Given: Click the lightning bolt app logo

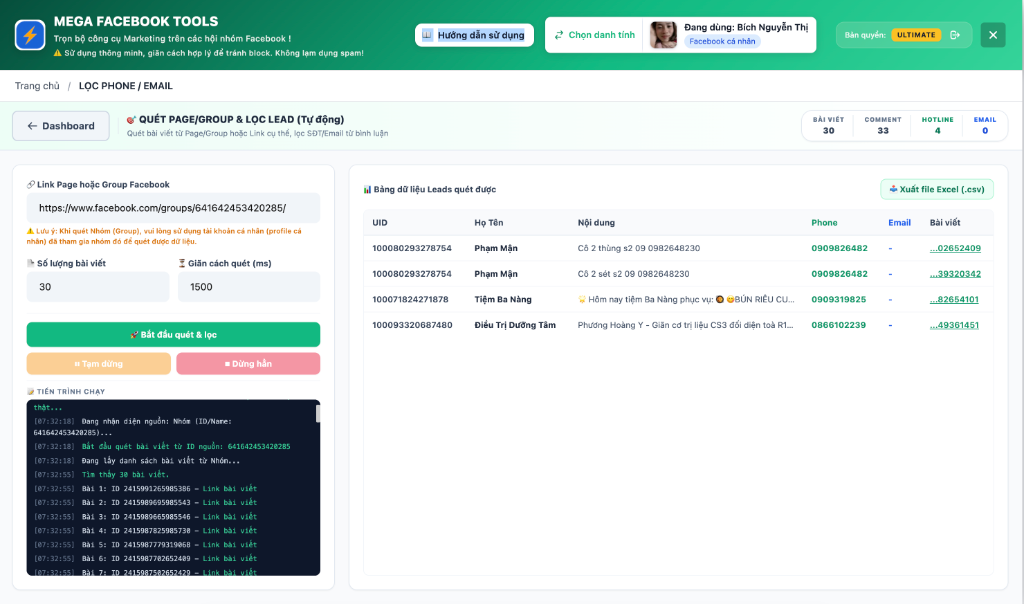Looking at the screenshot, I should [30, 35].
